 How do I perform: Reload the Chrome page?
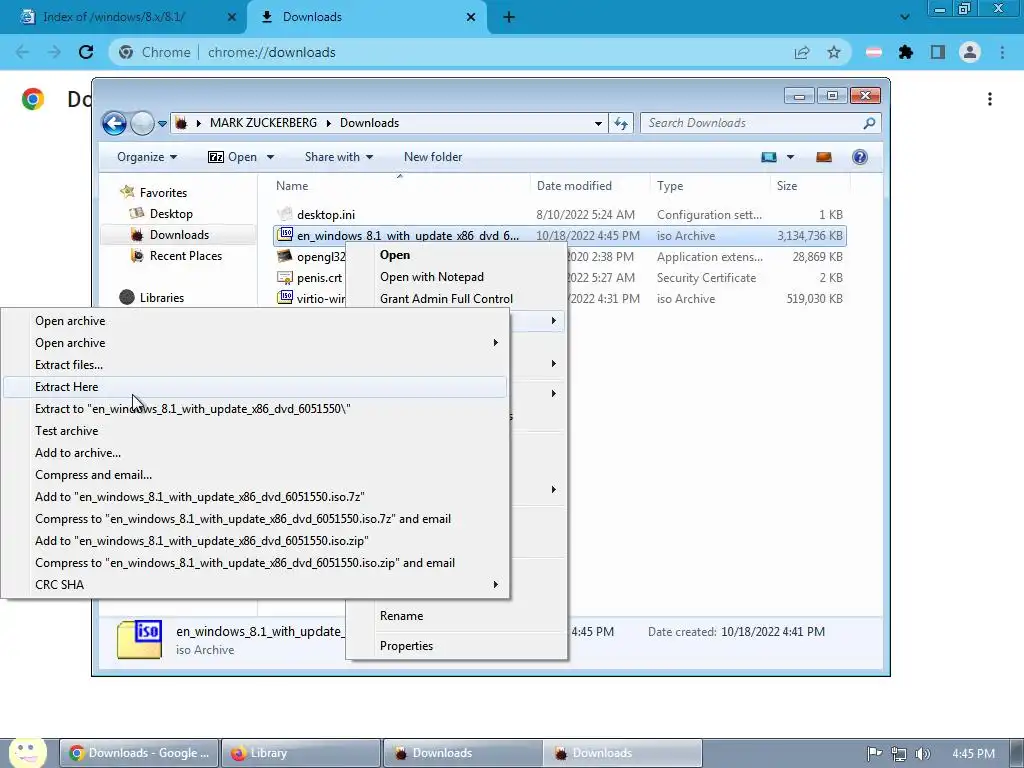coord(86,52)
